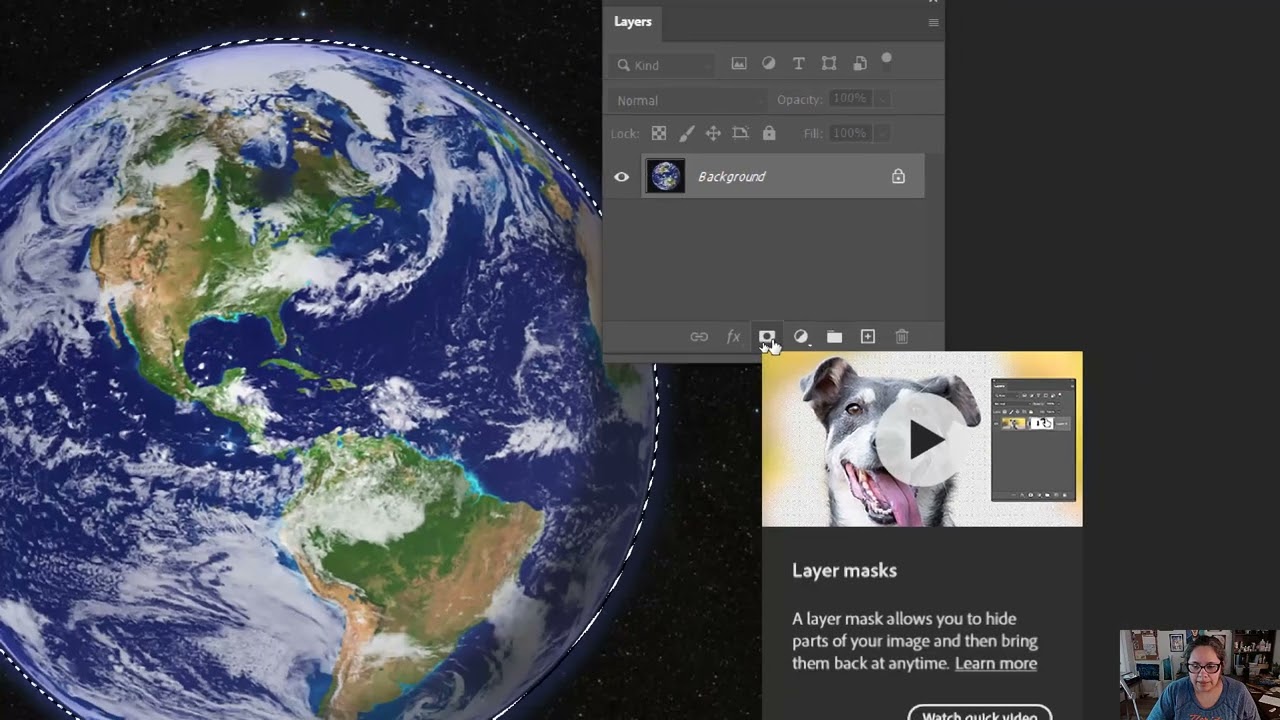The width and height of the screenshot is (1280, 720).
Task: Click the Link layers icon
Action: click(x=699, y=337)
